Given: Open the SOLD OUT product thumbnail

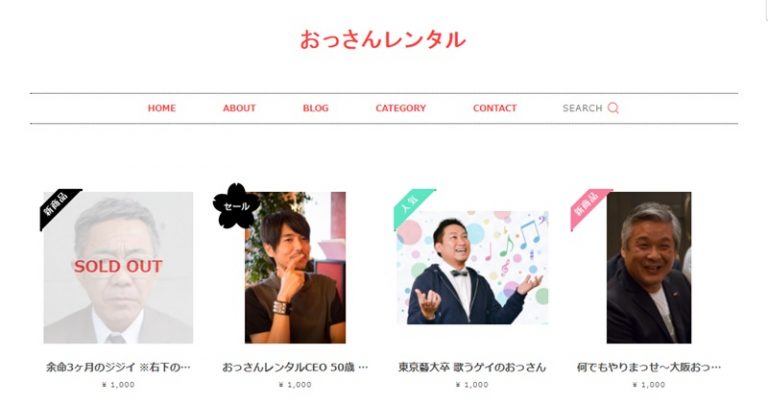Looking at the screenshot, I should 118,267.
